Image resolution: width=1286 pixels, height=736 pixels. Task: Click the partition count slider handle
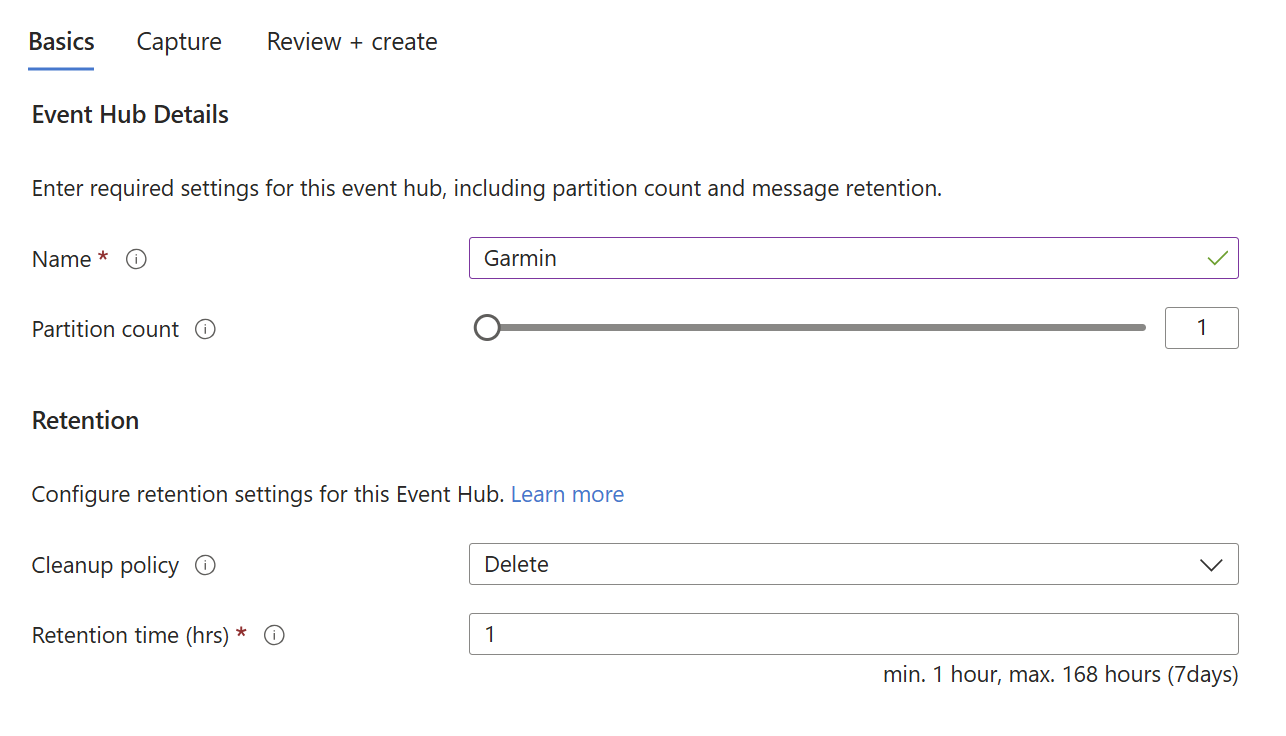pos(487,327)
